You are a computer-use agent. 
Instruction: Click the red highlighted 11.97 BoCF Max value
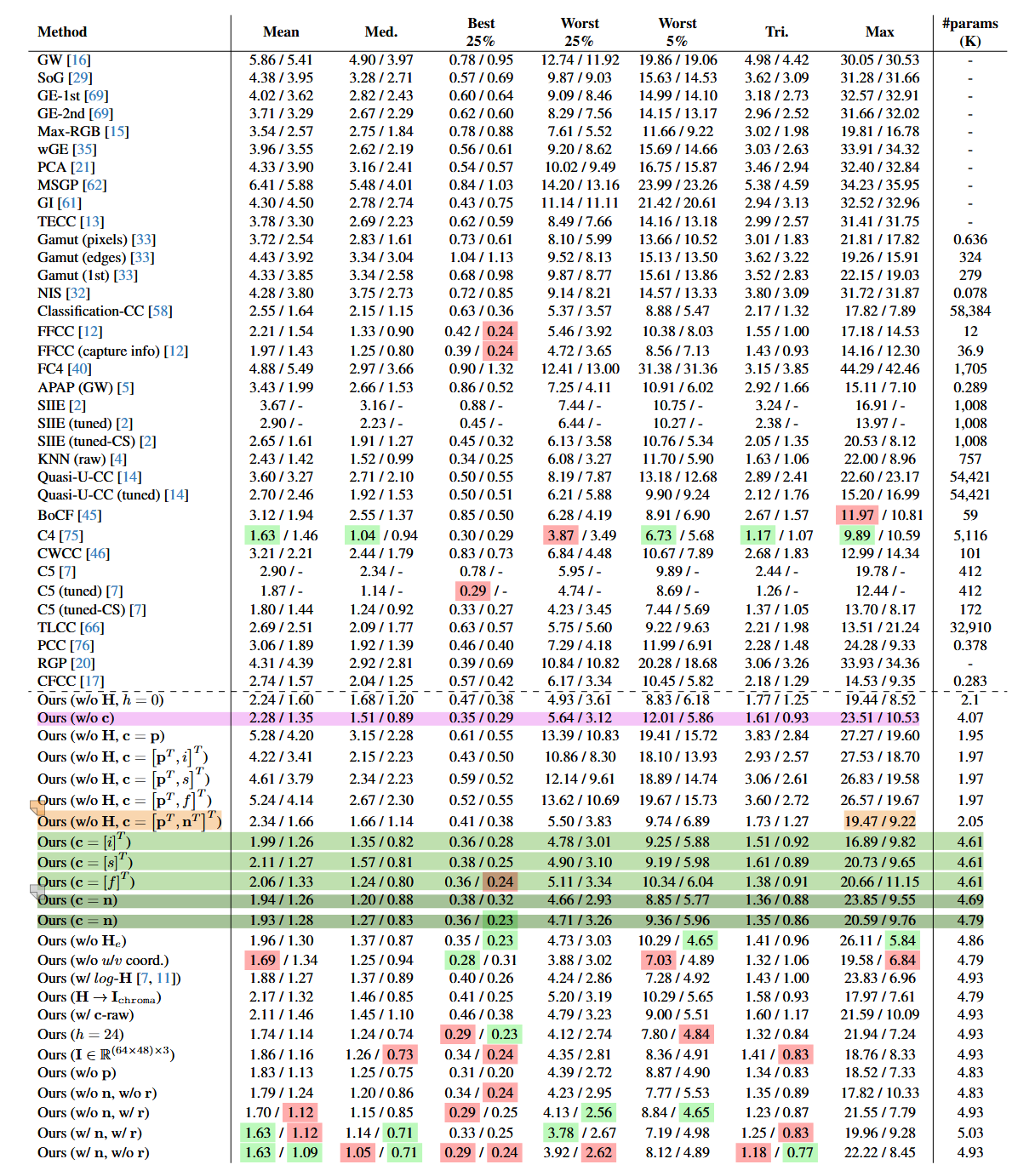pyautogui.click(x=857, y=515)
